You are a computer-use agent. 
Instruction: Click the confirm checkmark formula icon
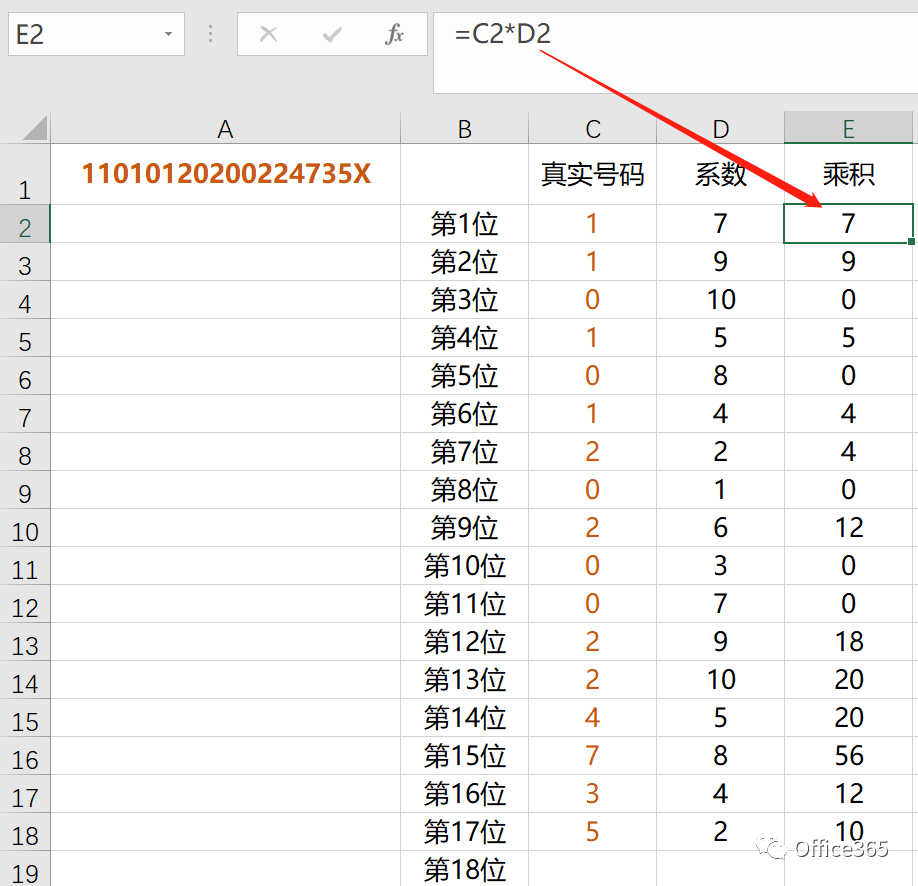click(x=332, y=35)
